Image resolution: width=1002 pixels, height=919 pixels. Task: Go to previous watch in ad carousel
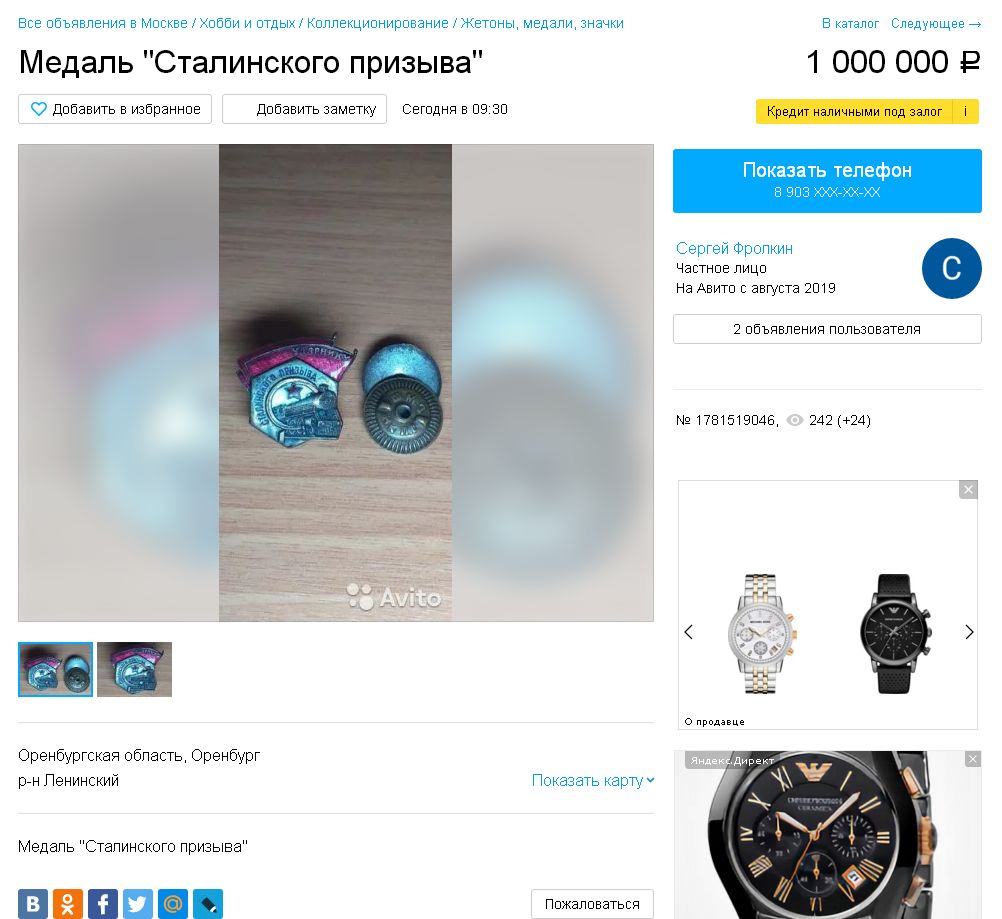click(688, 632)
